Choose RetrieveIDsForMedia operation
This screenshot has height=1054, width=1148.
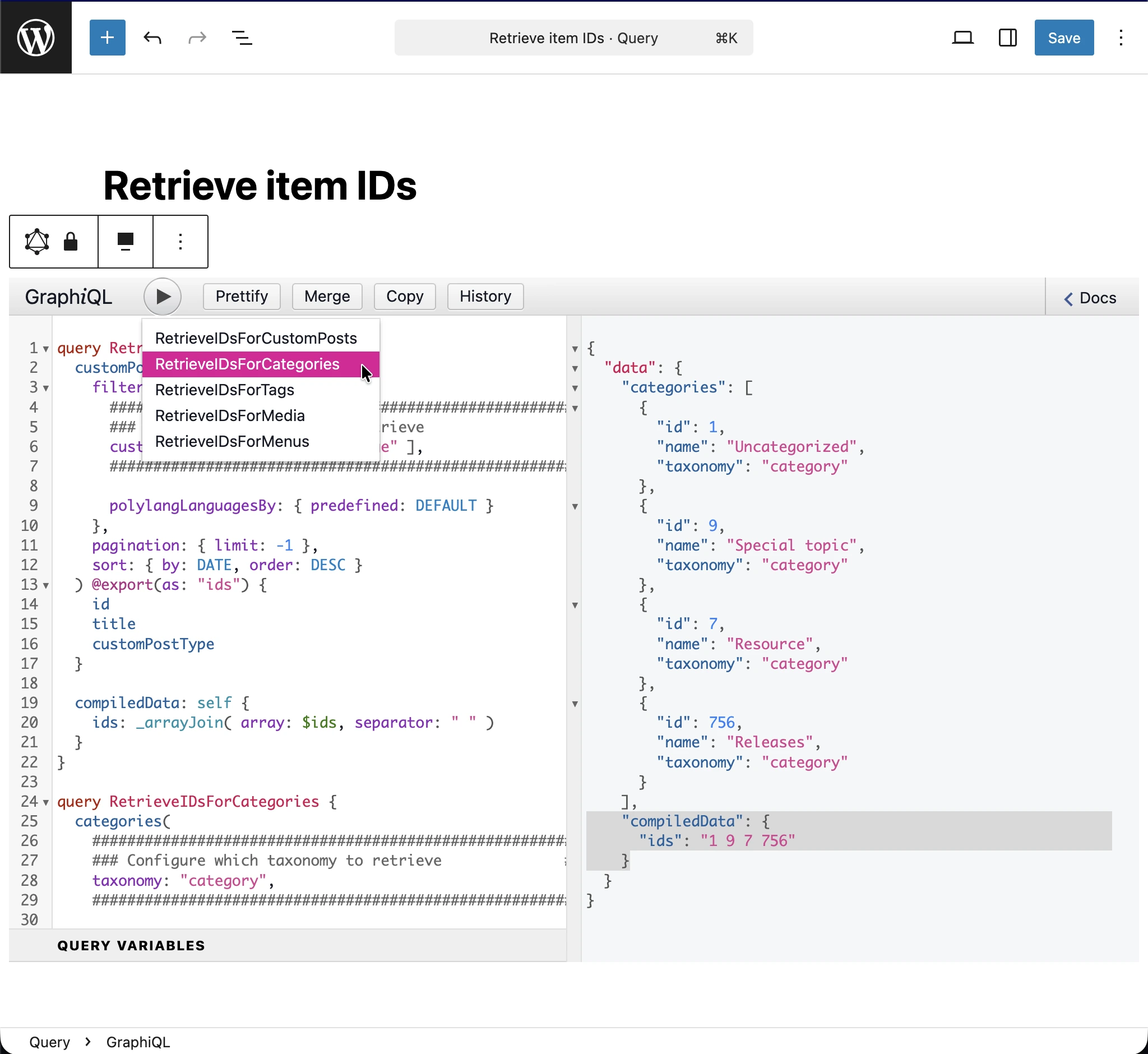tap(230, 416)
